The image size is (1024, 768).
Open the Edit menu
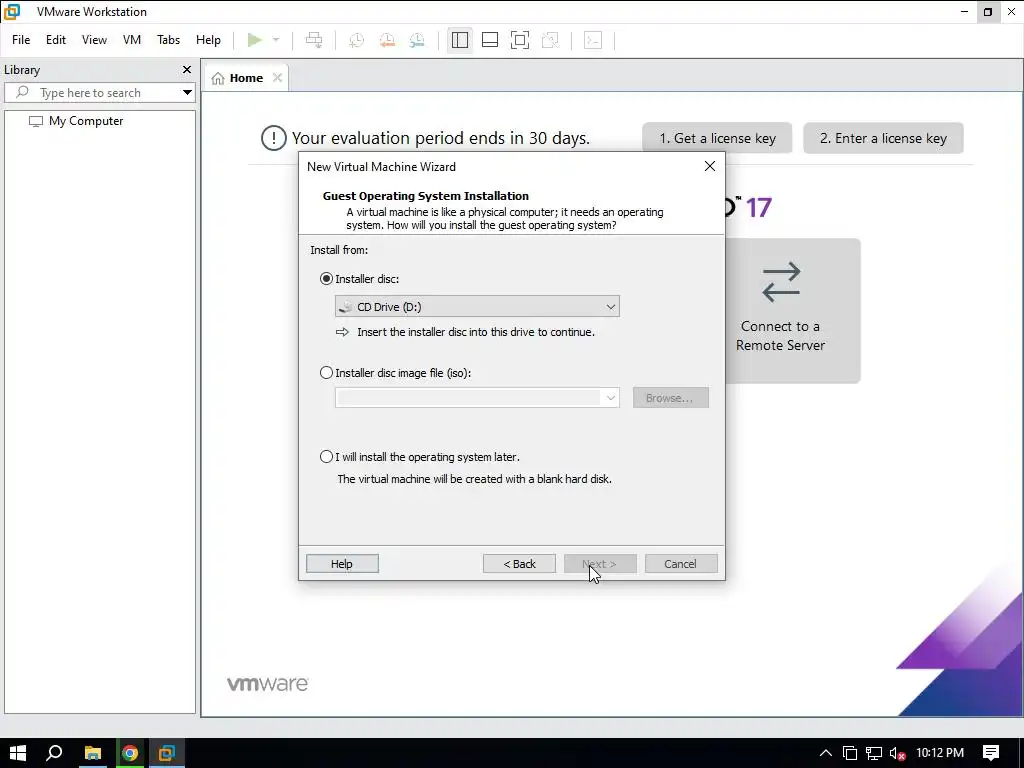coord(56,40)
